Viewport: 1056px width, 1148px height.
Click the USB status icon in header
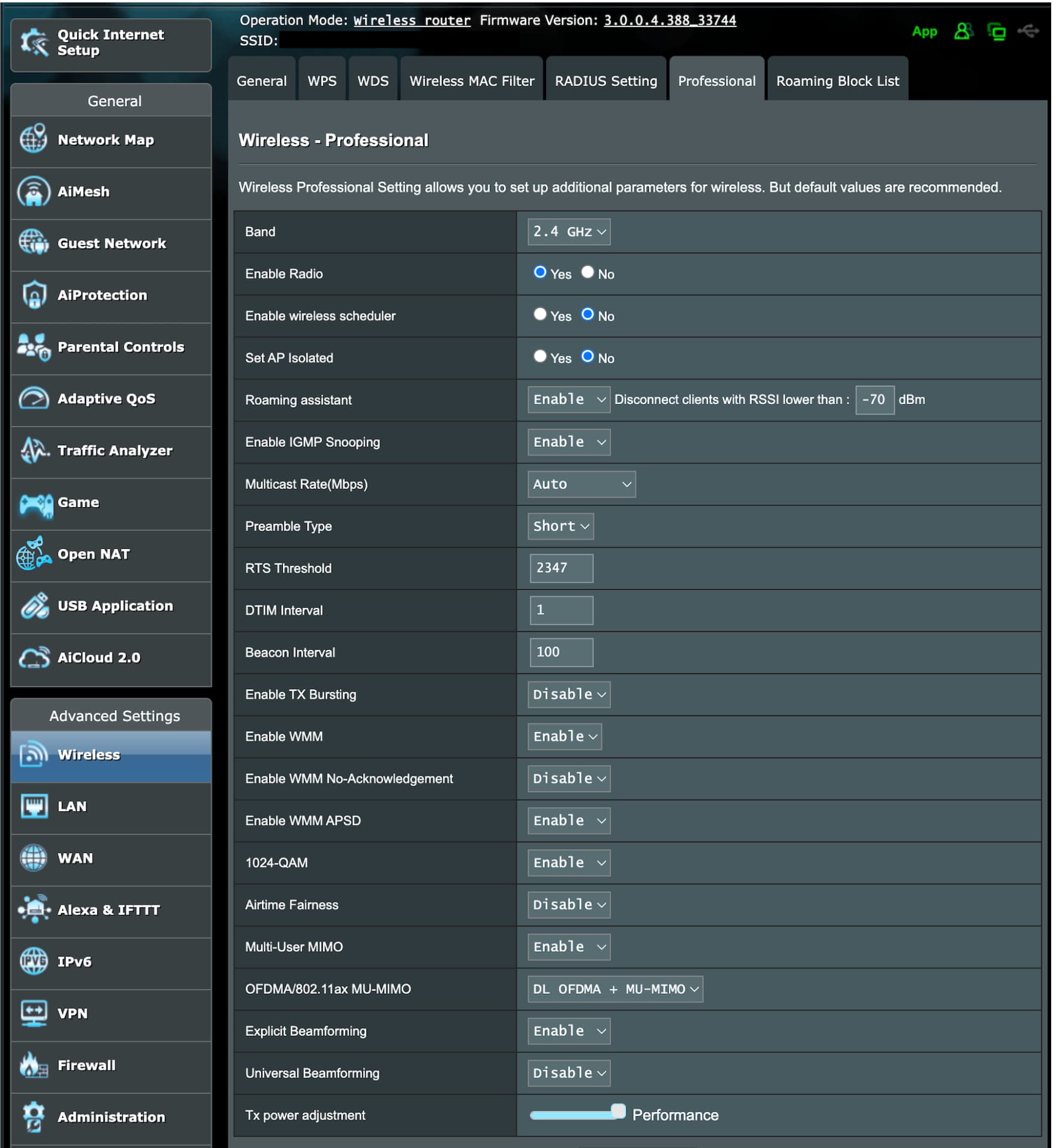pos(1028,31)
